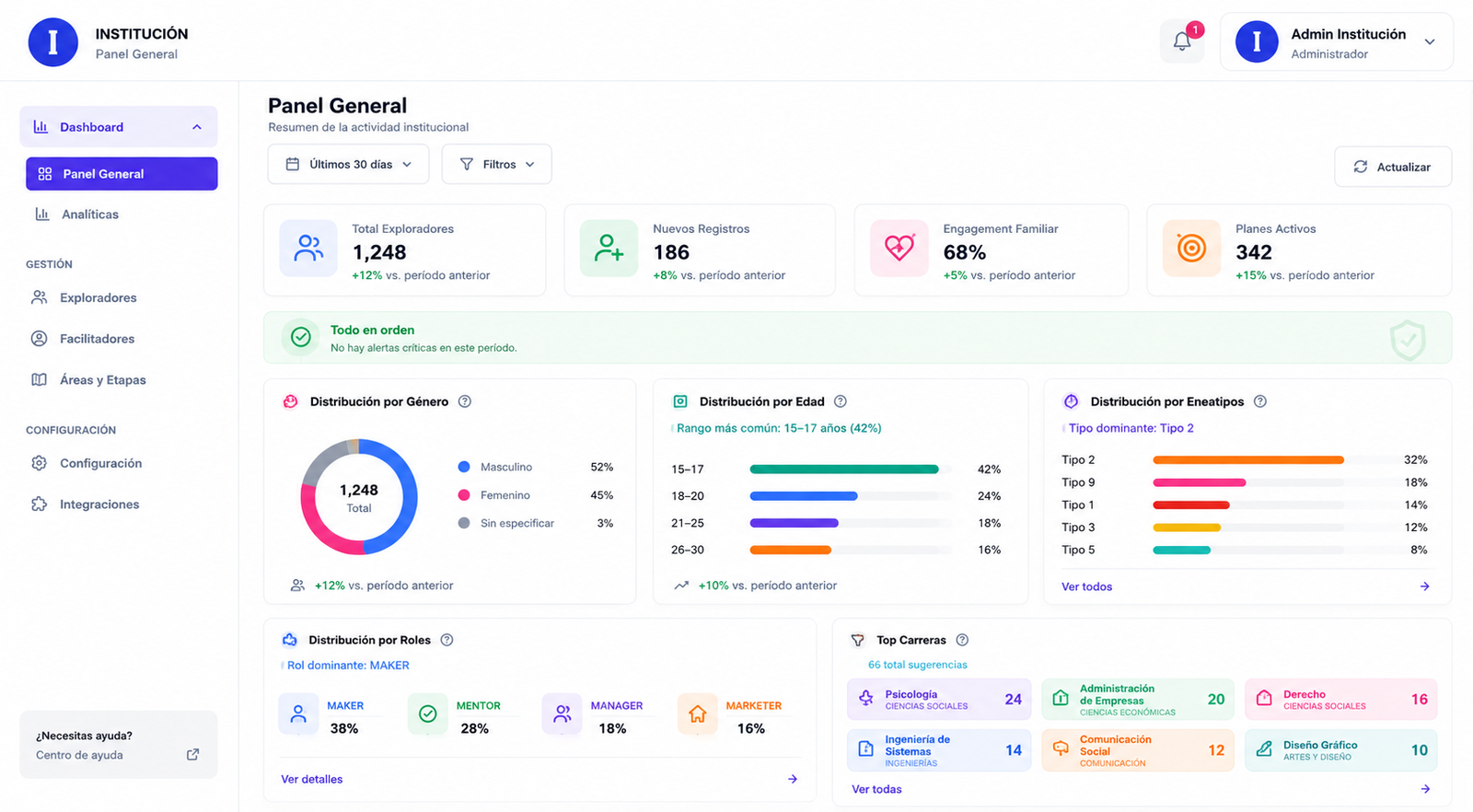Click the Total Exploradores users icon

(308, 249)
